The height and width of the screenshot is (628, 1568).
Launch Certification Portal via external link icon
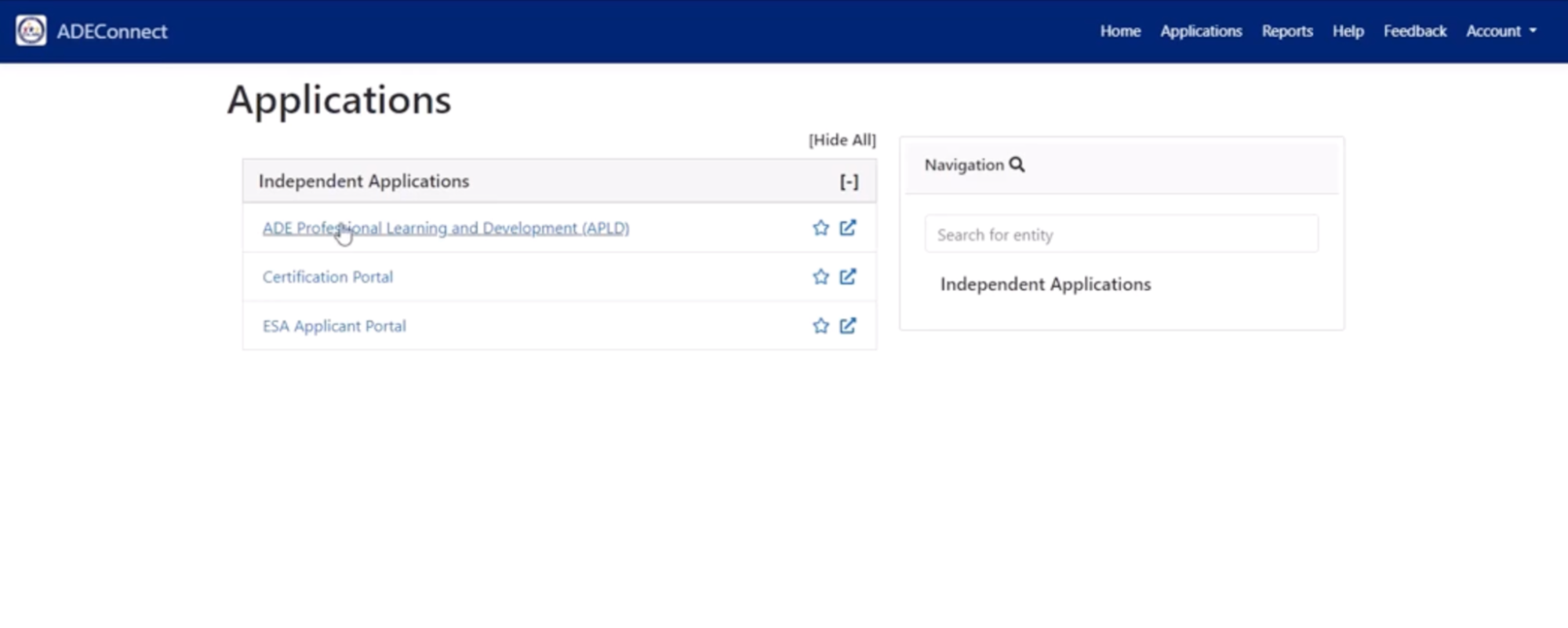[x=848, y=277]
